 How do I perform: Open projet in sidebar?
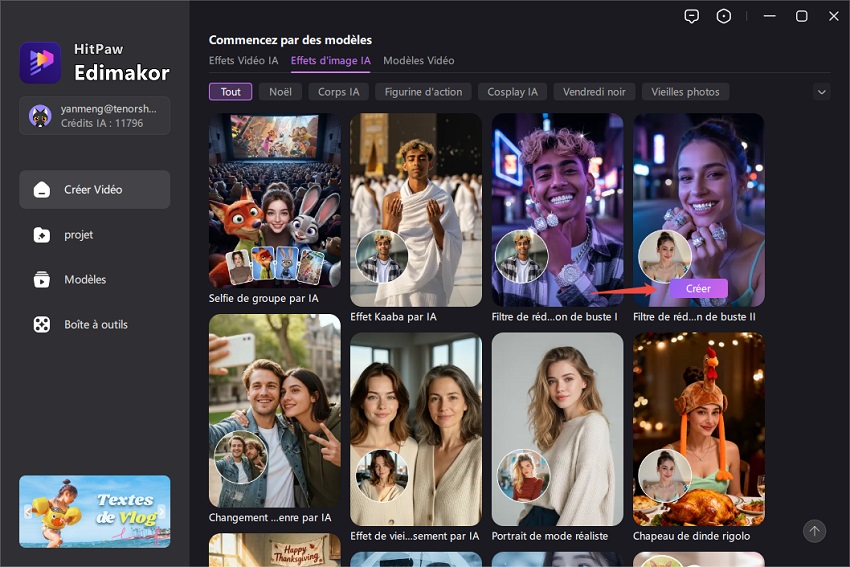click(x=94, y=235)
